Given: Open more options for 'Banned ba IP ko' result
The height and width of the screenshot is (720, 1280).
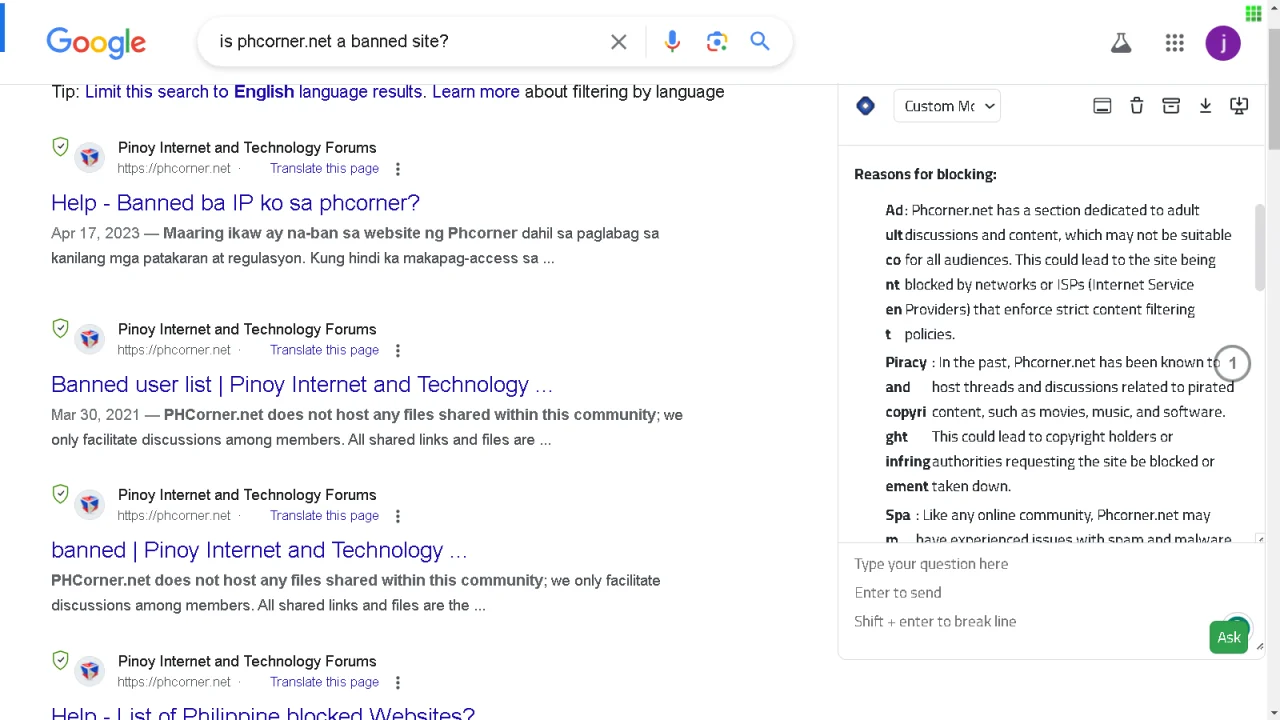Looking at the screenshot, I should coord(398,169).
